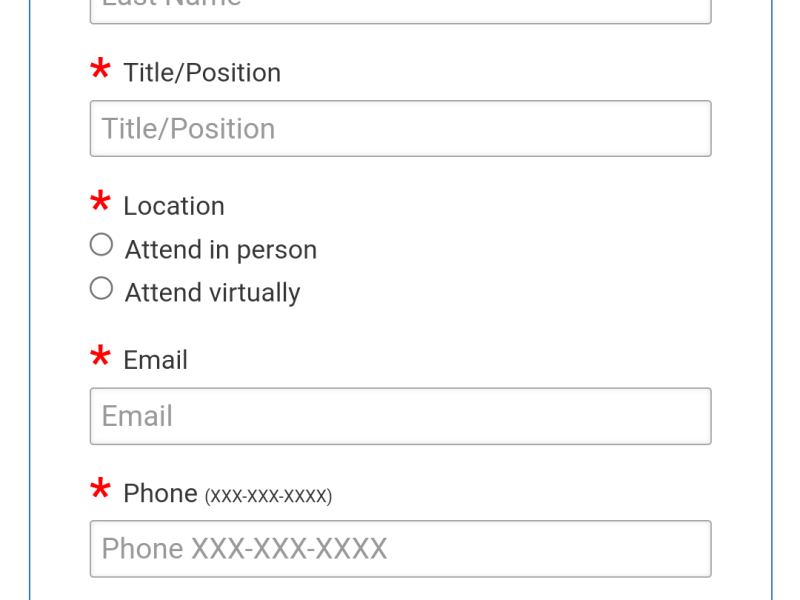
Task: Click the Attend in person label text
Action: (220, 249)
